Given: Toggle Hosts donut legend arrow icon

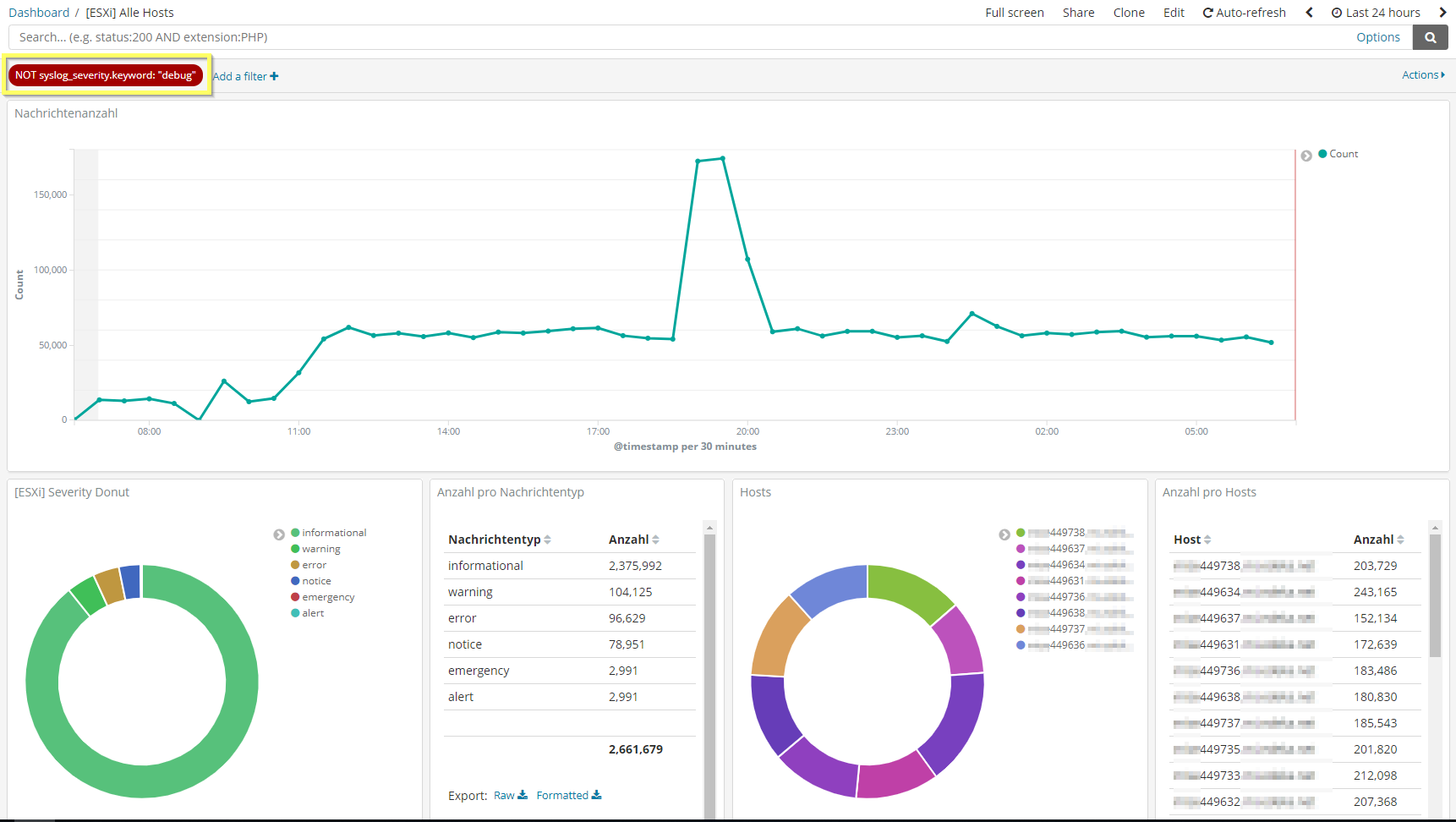Looking at the screenshot, I should point(1004,534).
